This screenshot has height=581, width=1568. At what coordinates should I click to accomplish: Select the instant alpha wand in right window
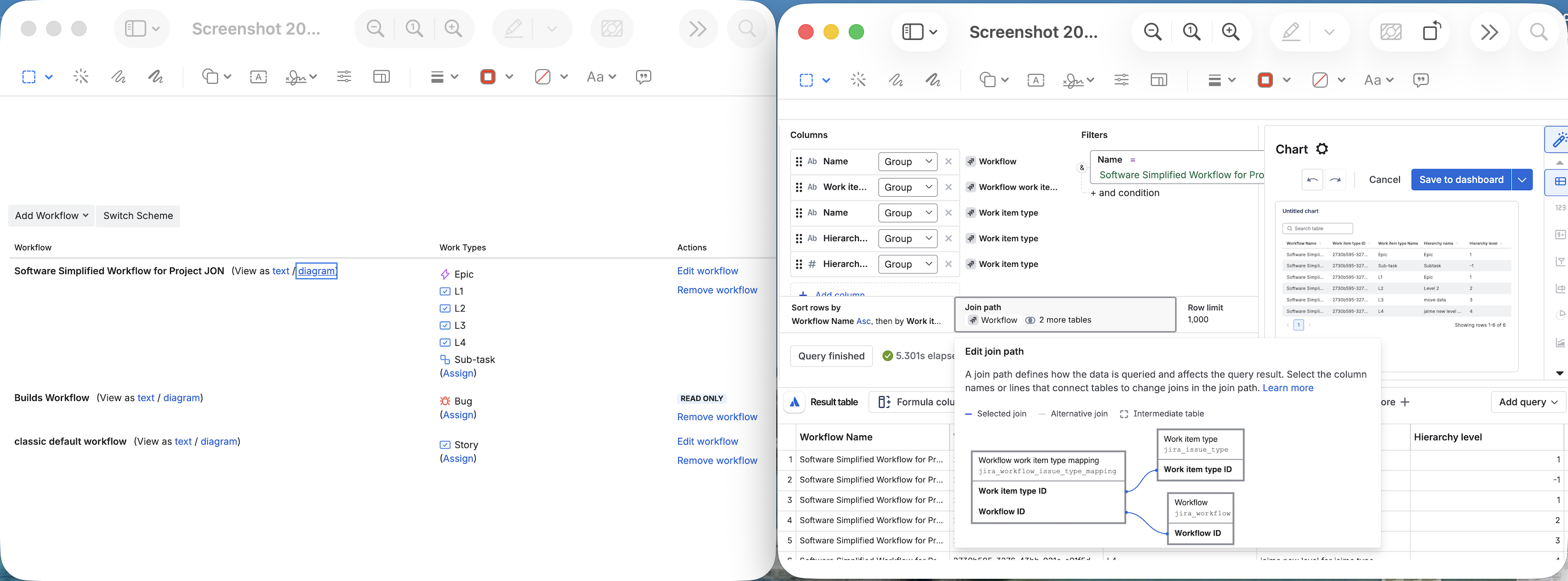(x=858, y=79)
